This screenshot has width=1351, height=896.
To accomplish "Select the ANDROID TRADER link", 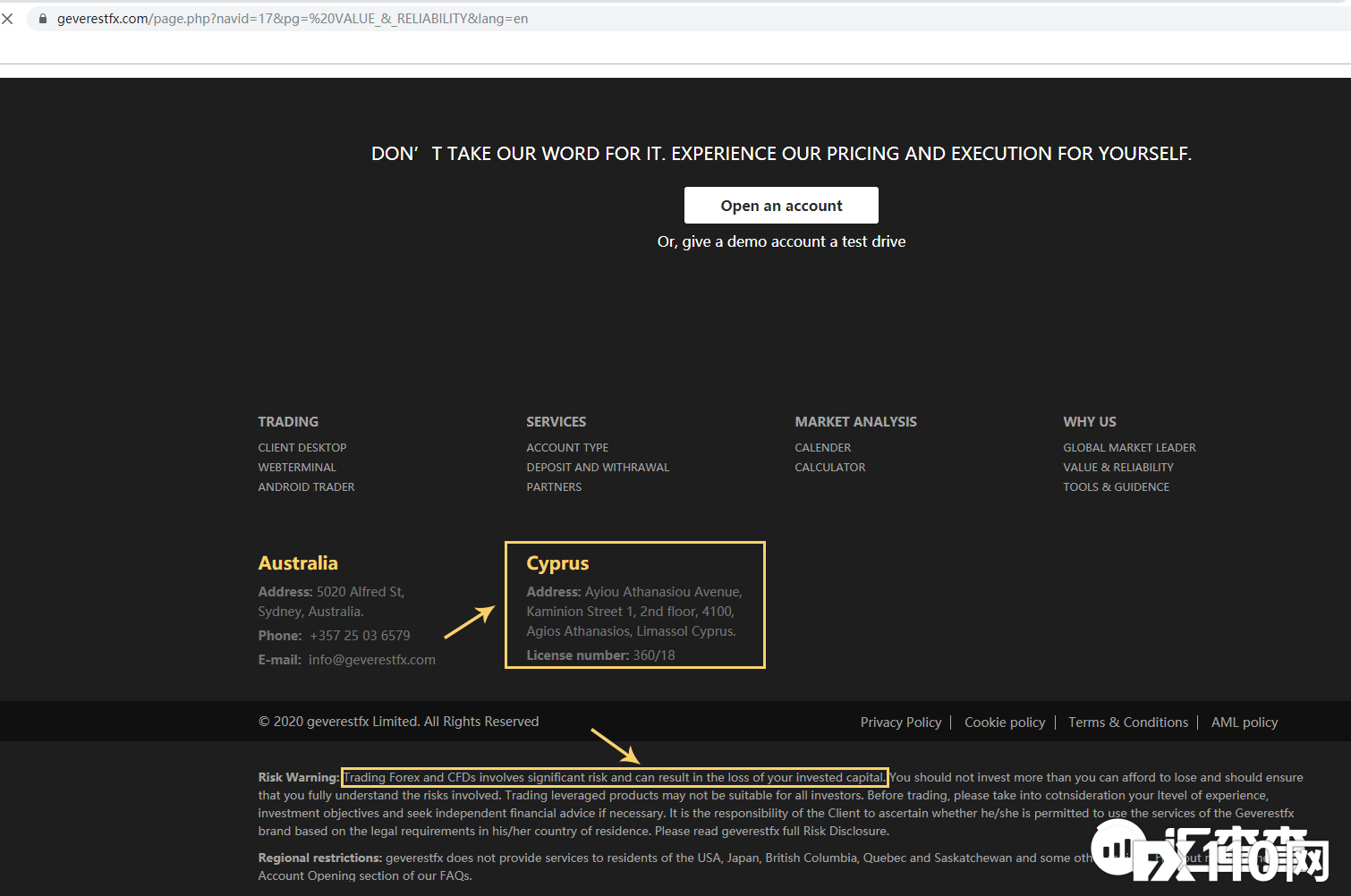I will coord(306,486).
